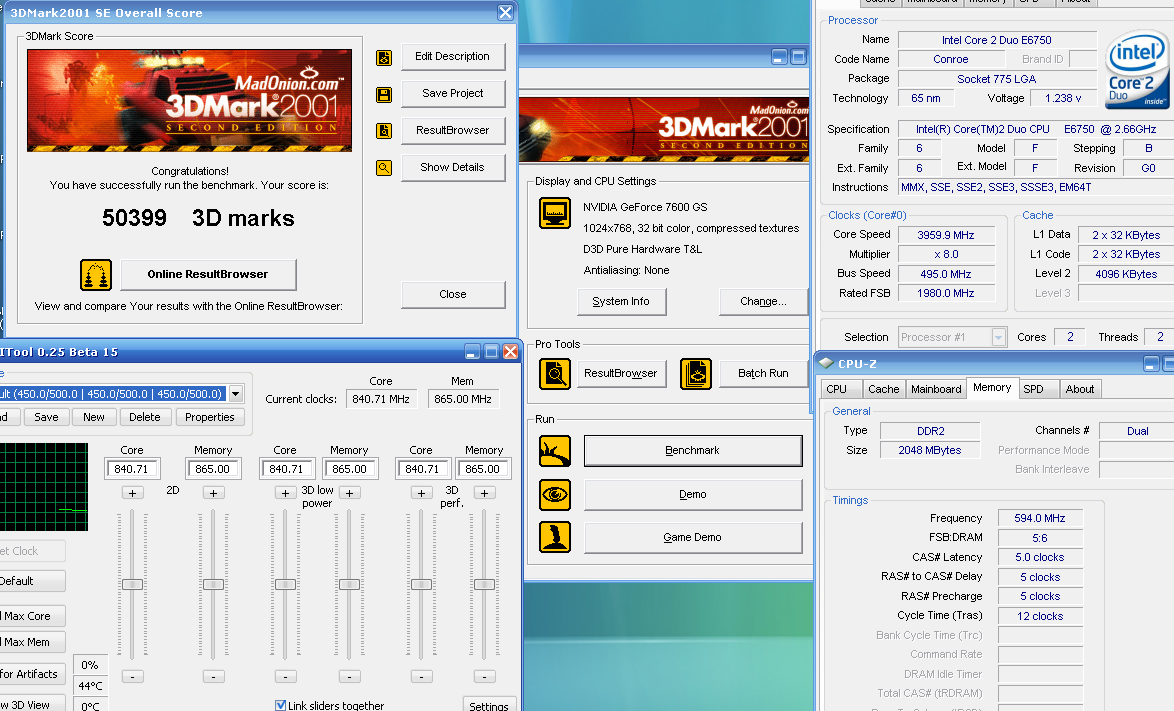Open the Processor #1 selection dropdown
This screenshot has width=1174, height=711.
(x=998, y=338)
